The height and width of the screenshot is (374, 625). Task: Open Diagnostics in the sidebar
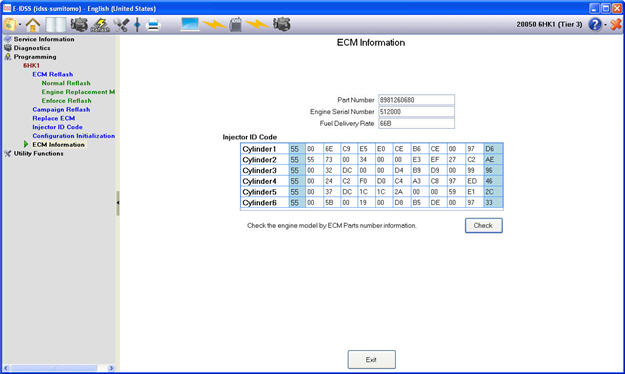click(x=32, y=48)
